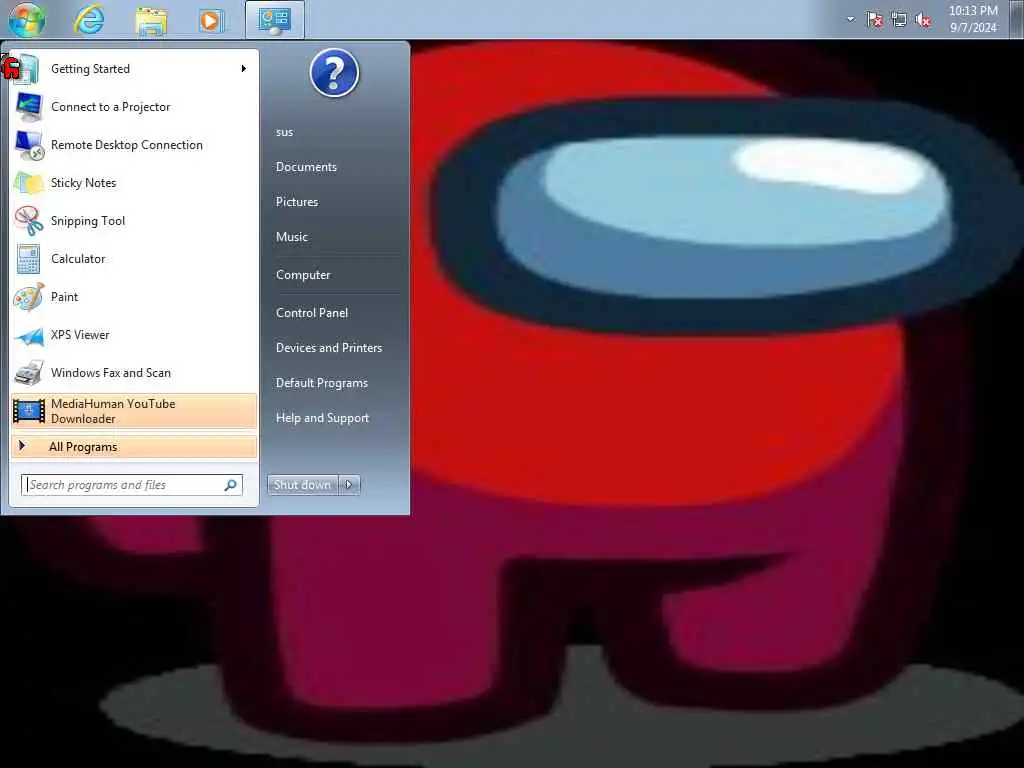Click Remote Desktop Connection icon
The image size is (1024, 768).
coord(29,145)
